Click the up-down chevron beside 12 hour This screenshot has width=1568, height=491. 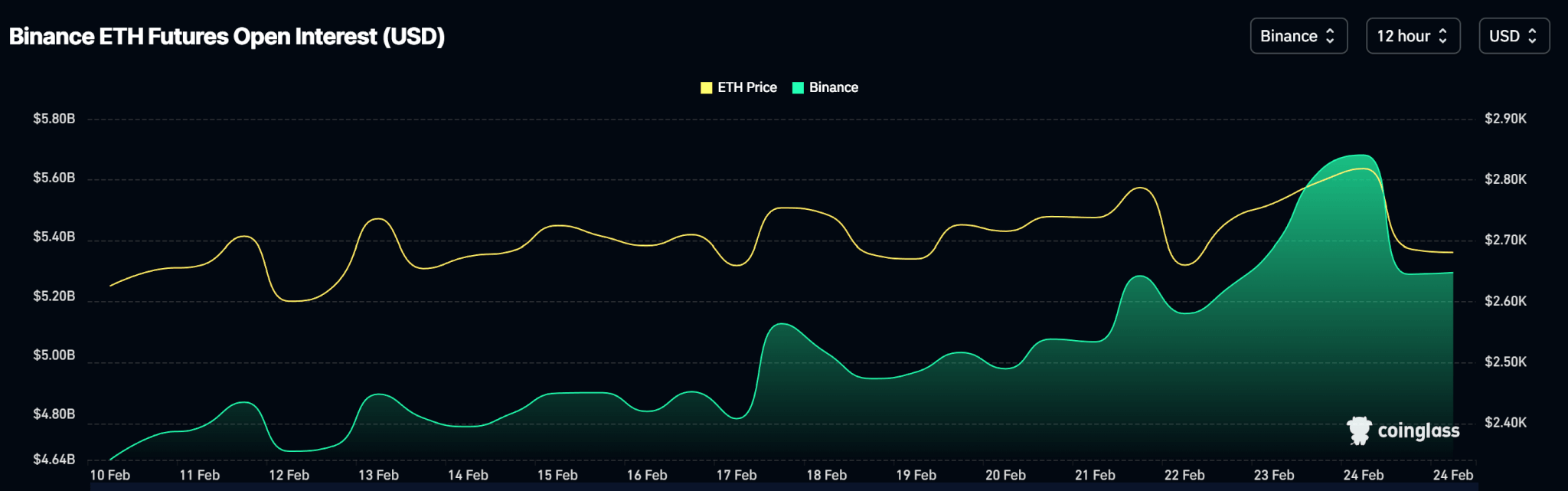click(1443, 36)
